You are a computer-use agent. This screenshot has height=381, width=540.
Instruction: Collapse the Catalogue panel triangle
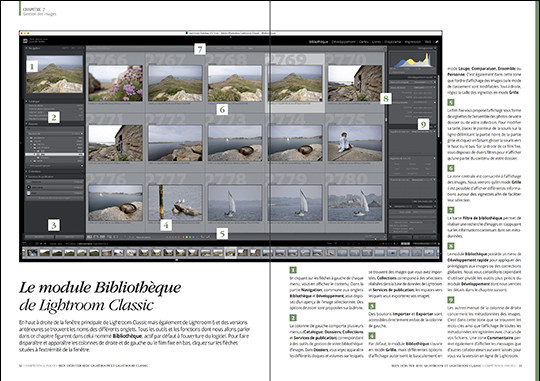27,102
